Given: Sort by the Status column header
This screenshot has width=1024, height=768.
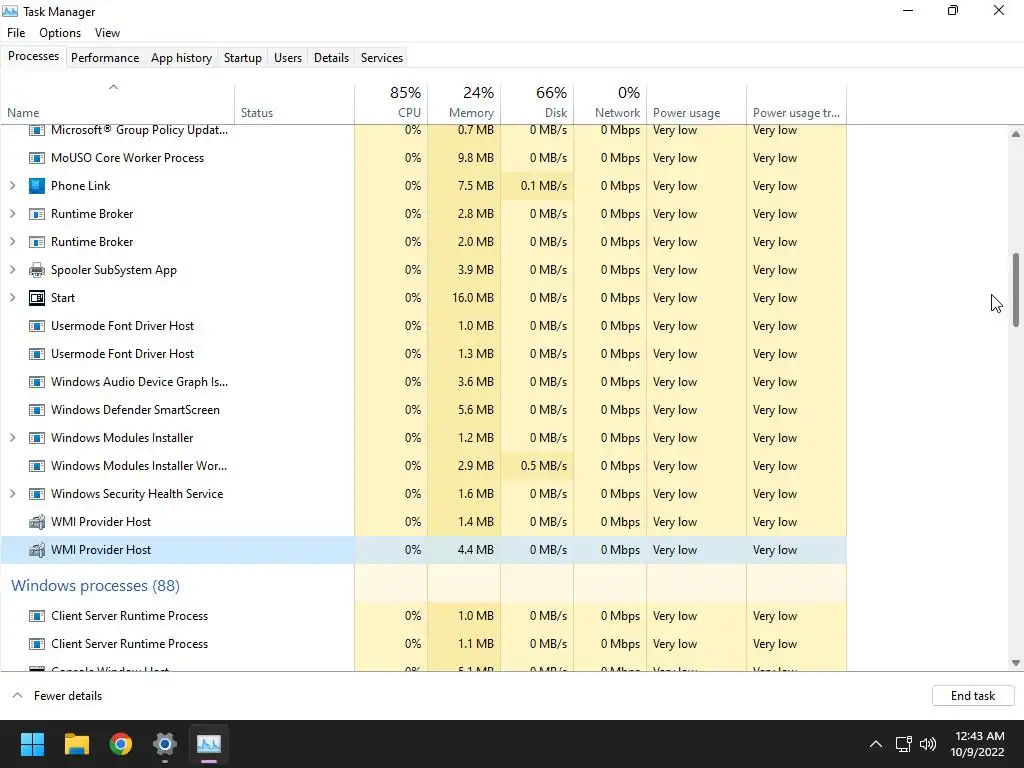Looking at the screenshot, I should click(295, 104).
